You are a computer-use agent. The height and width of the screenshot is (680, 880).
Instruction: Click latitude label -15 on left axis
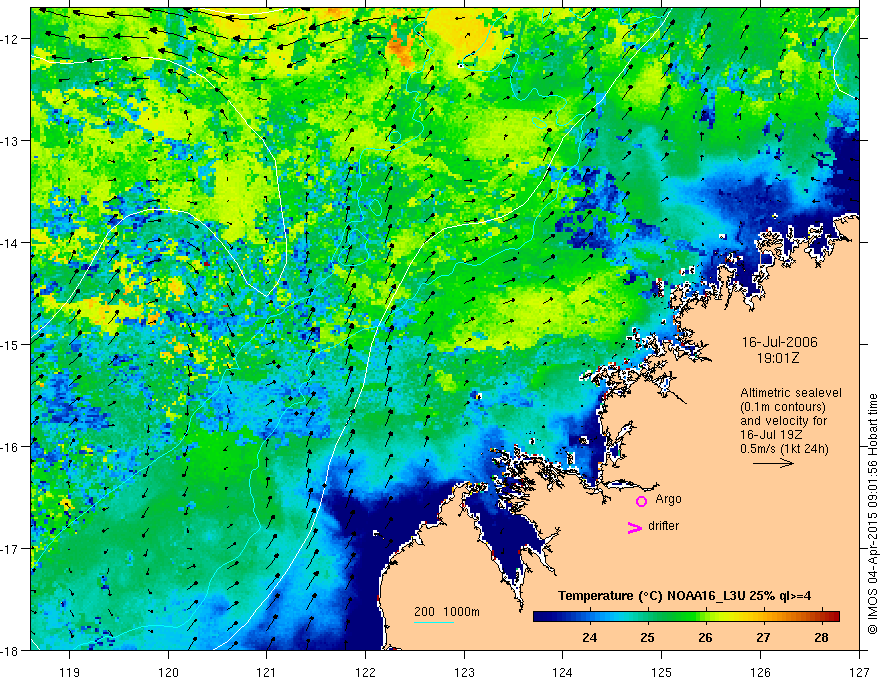tap(11, 345)
